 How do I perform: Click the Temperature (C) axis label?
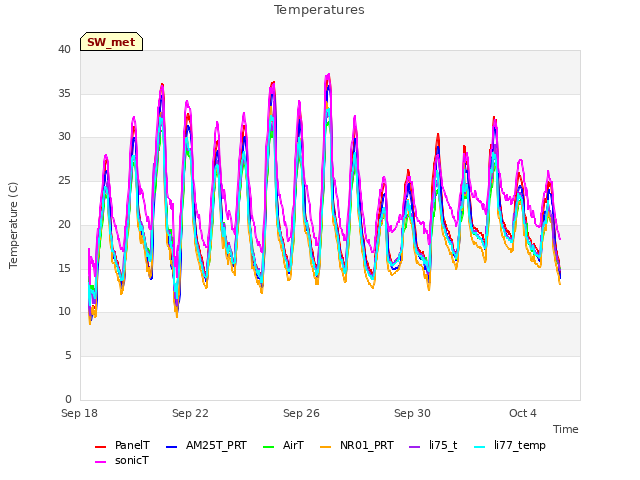[13, 225]
